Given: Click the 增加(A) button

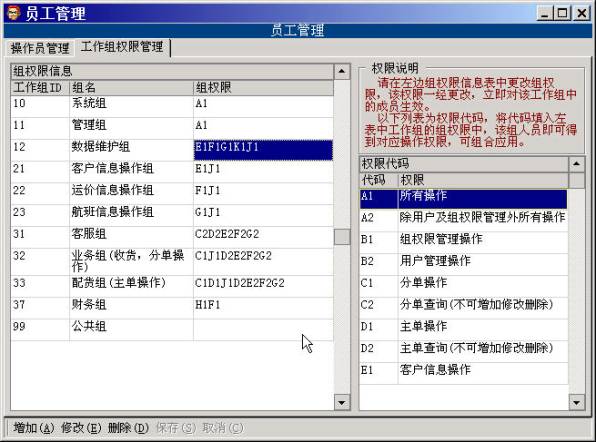Looking at the screenshot, I should (x=34, y=428).
